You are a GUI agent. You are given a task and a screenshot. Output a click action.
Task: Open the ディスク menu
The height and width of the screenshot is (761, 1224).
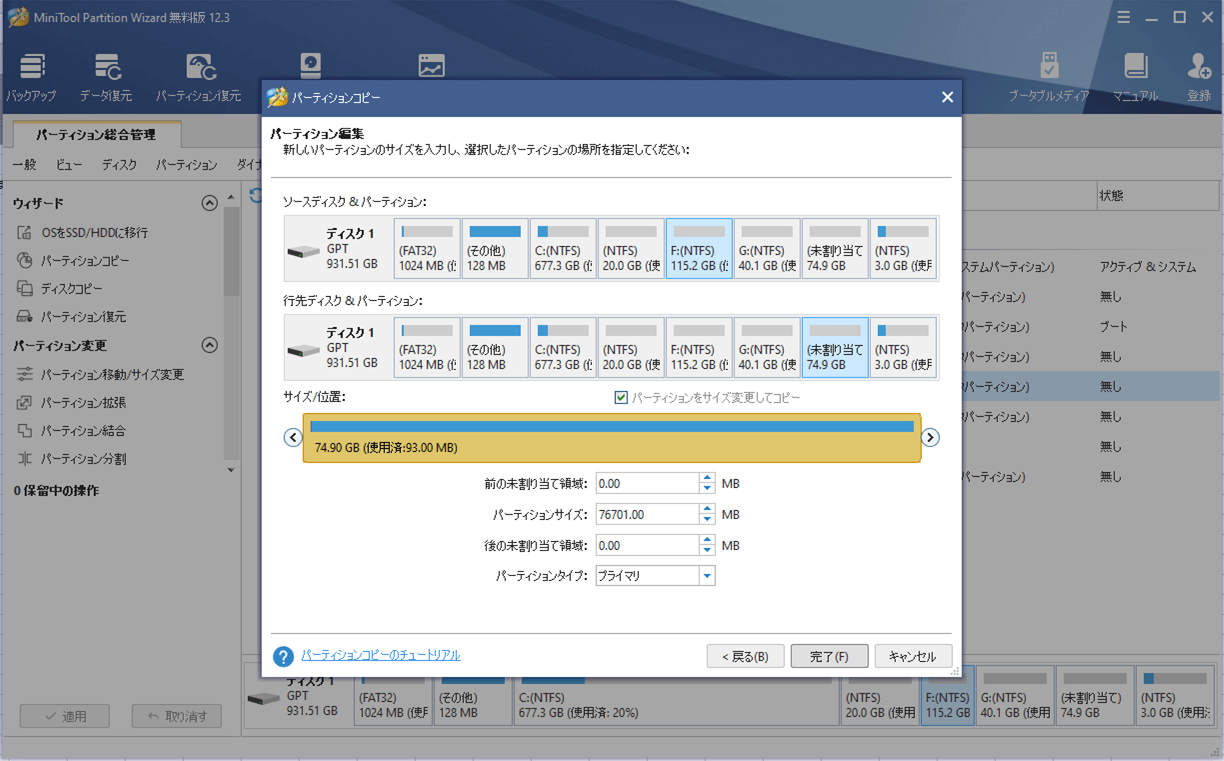[x=119, y=165]
